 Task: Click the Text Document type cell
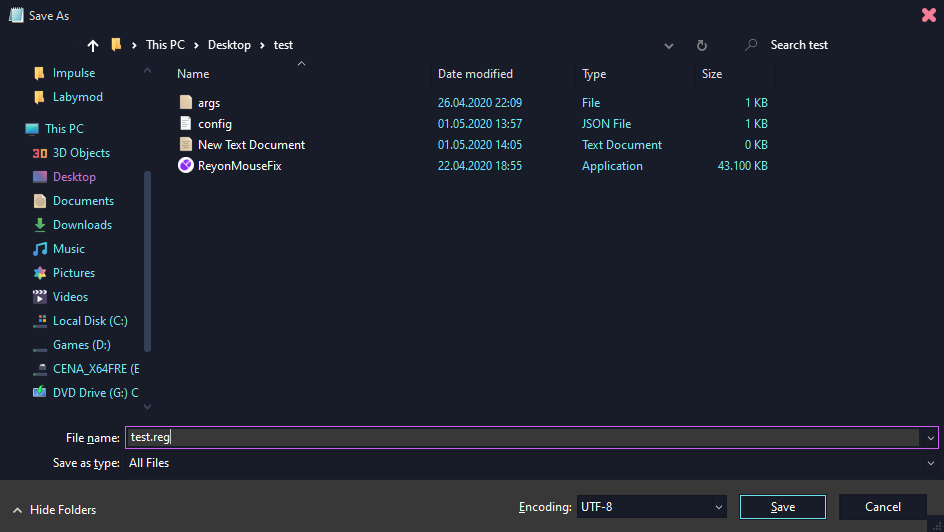[x=622, y=145]
